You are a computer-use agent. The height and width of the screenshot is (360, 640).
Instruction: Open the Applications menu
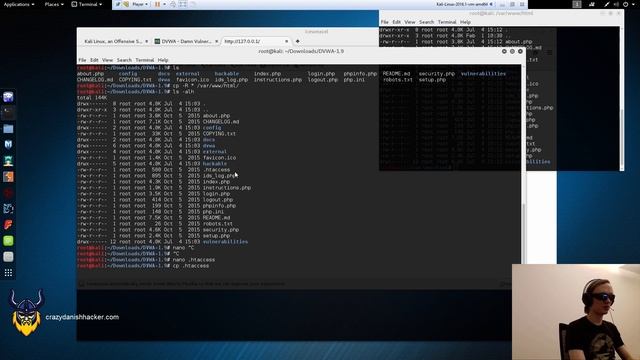(19, 4)
